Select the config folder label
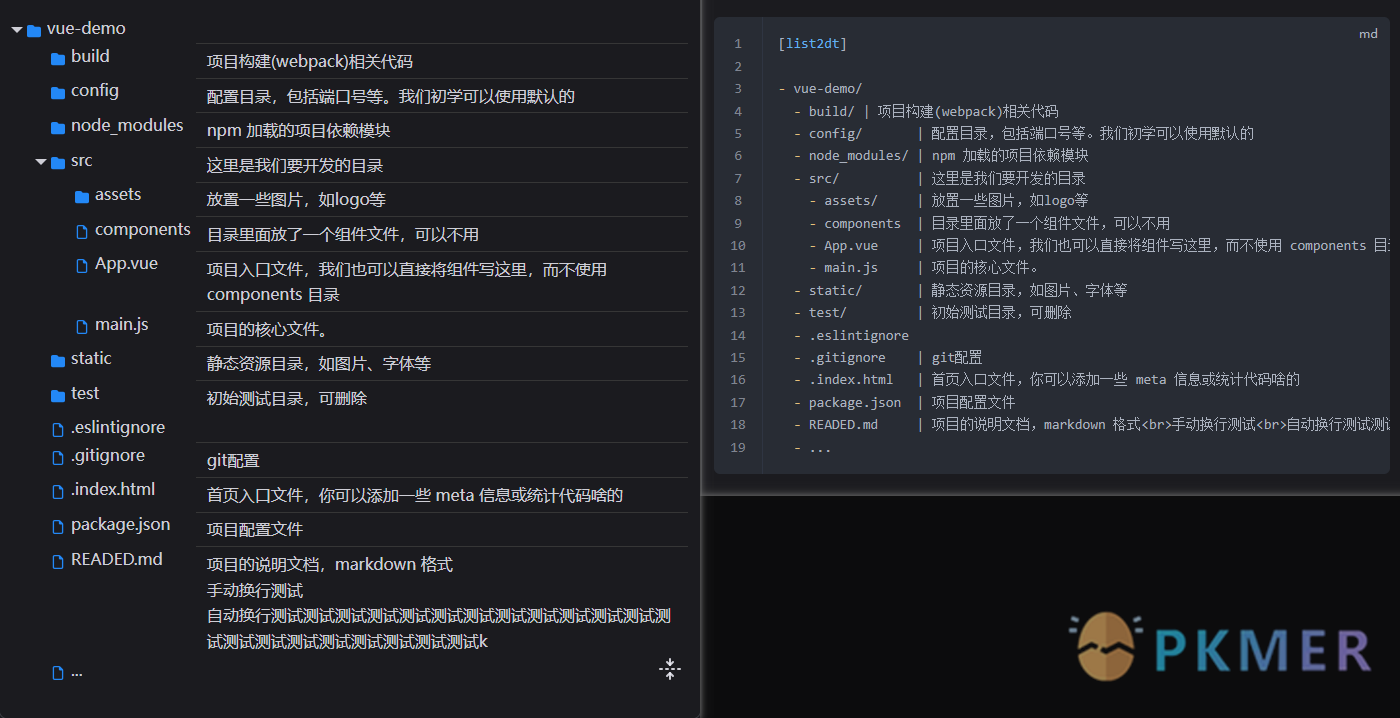This screenshot has height=718, width=1400. point(95,91)
